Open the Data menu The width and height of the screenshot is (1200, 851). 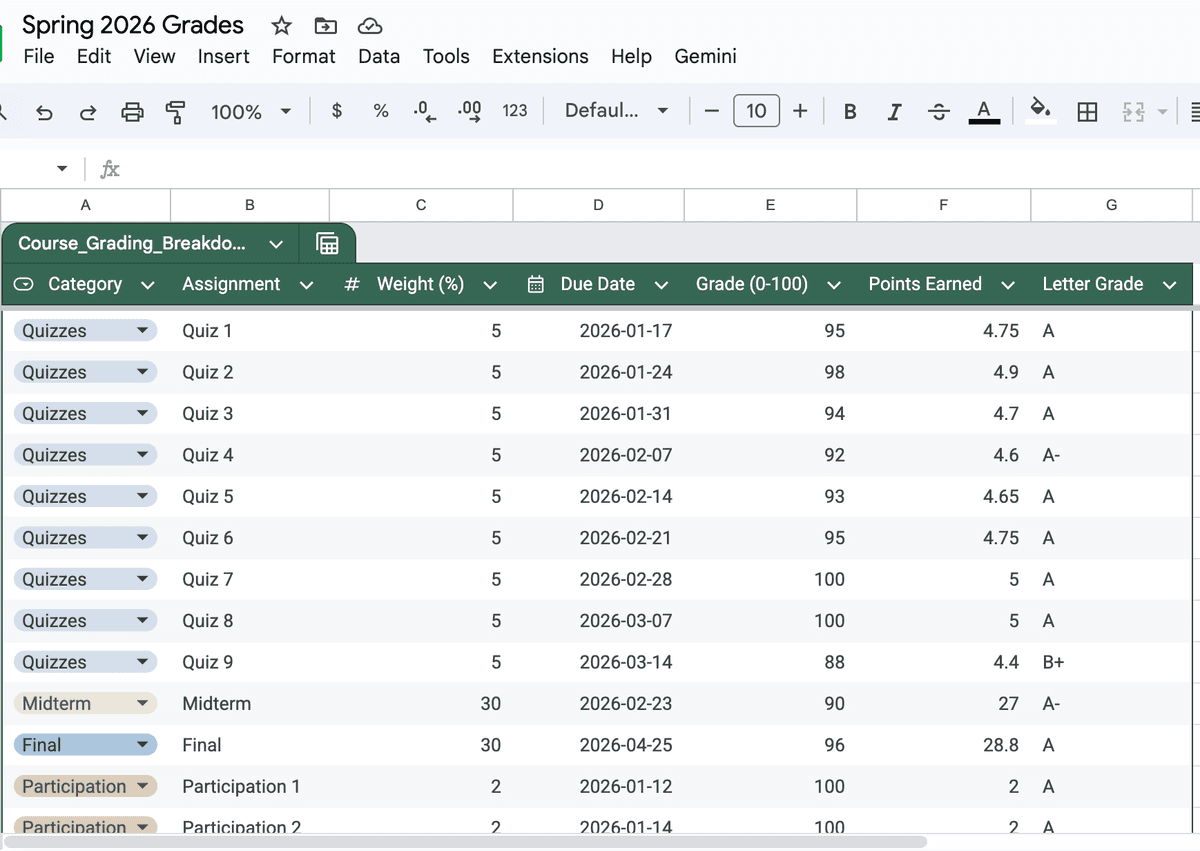coord(379,56)
